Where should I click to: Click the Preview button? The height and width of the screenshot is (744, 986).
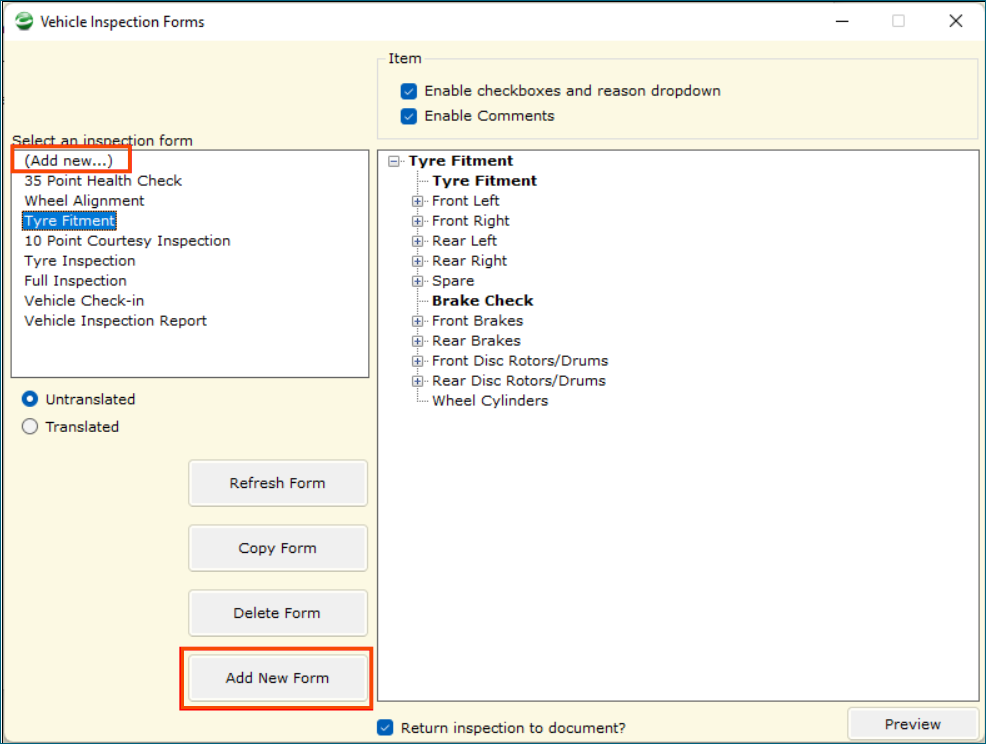(912, 725)
